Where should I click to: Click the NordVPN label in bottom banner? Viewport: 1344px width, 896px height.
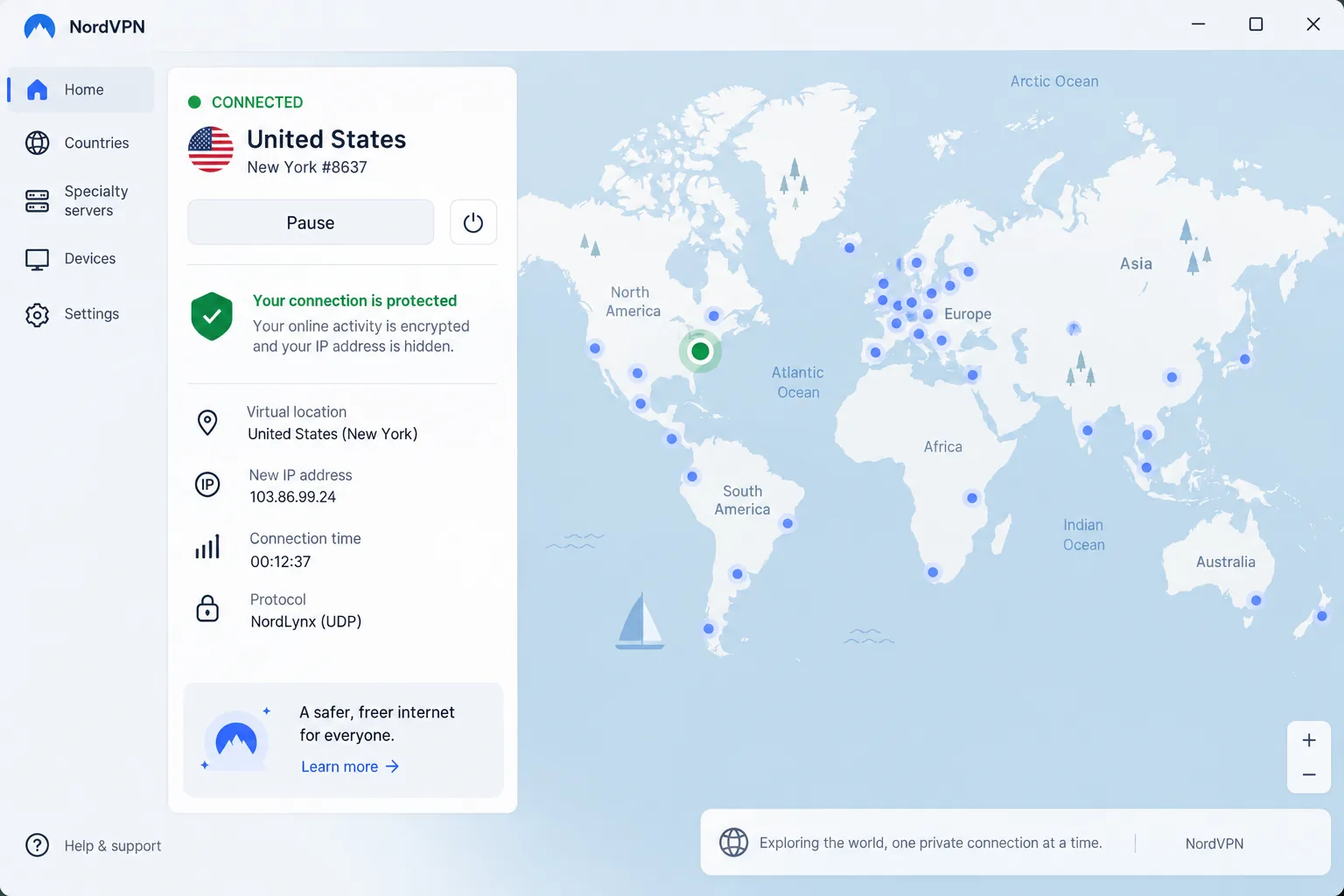1214,843
